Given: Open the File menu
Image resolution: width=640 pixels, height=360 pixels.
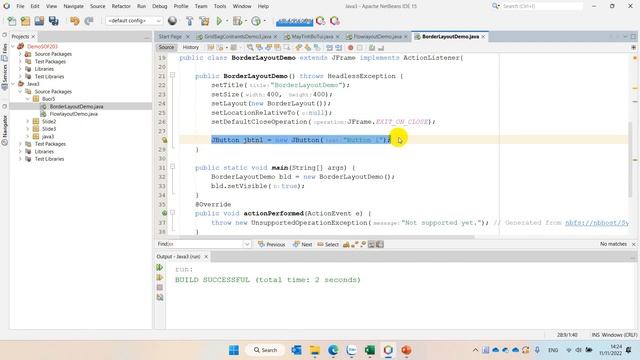Looking at the screenshot, I should (20, 6).
